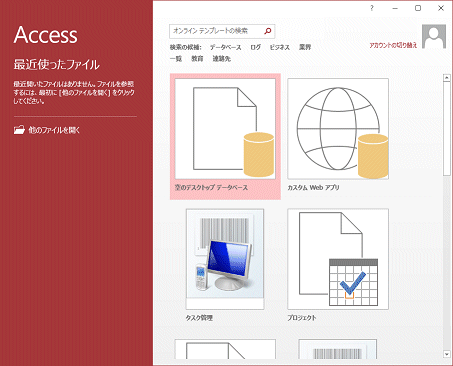Viewport: 453px width, 366px height.
Task: Search suggested term 業界
Action: click(305, 47)
